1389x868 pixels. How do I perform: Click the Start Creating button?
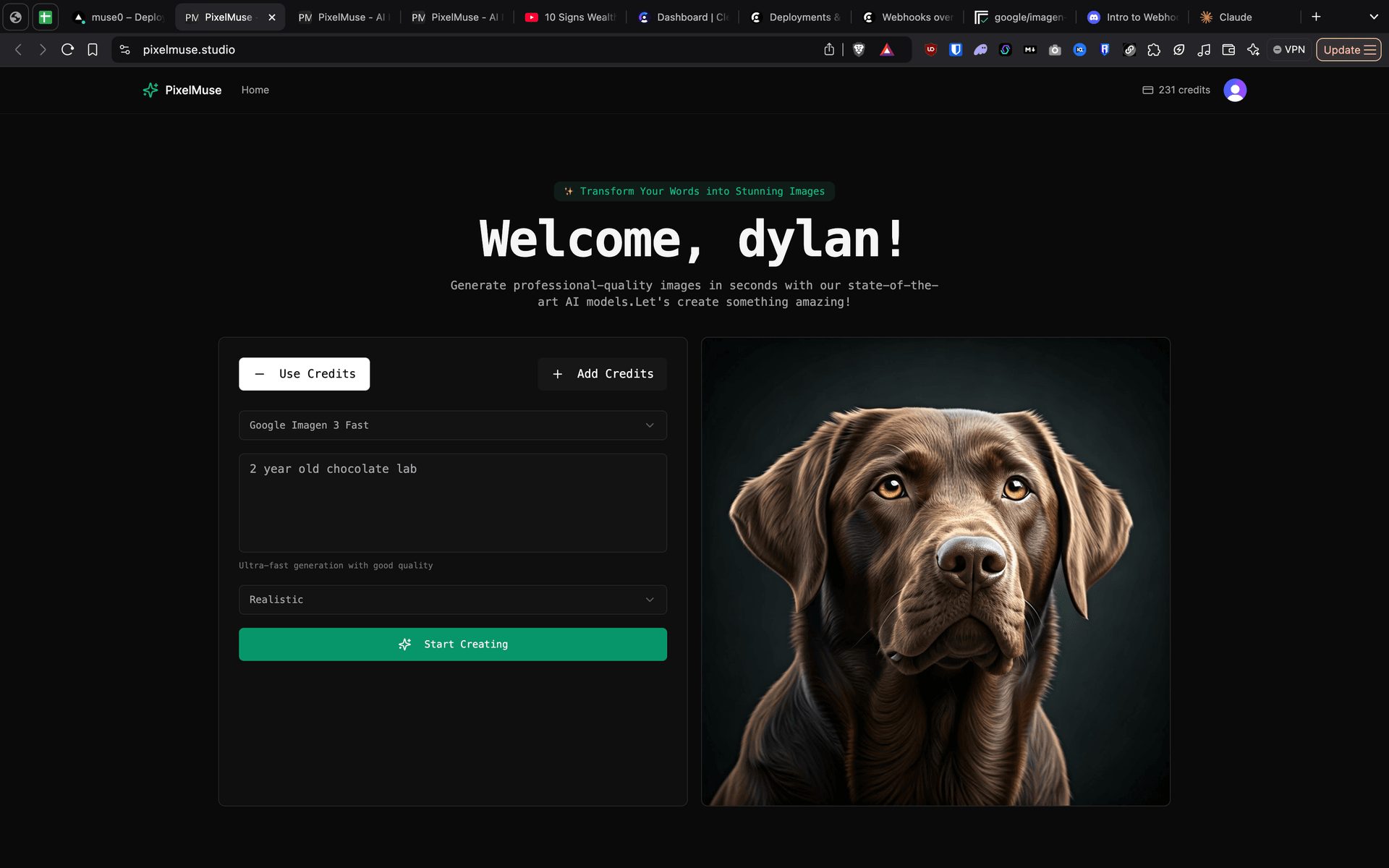coord(453,644)
